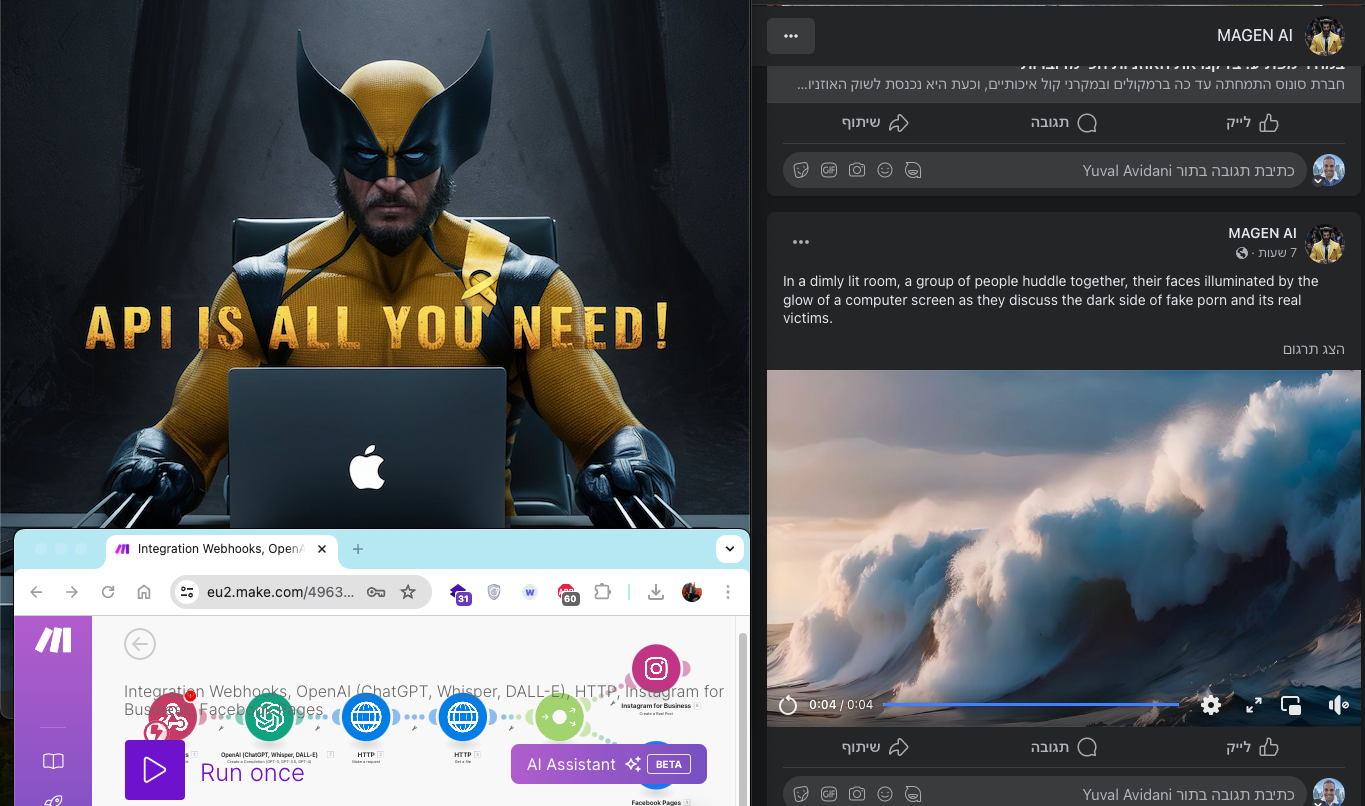
Task: Replay the wave video
Action: tap(788, 705)
